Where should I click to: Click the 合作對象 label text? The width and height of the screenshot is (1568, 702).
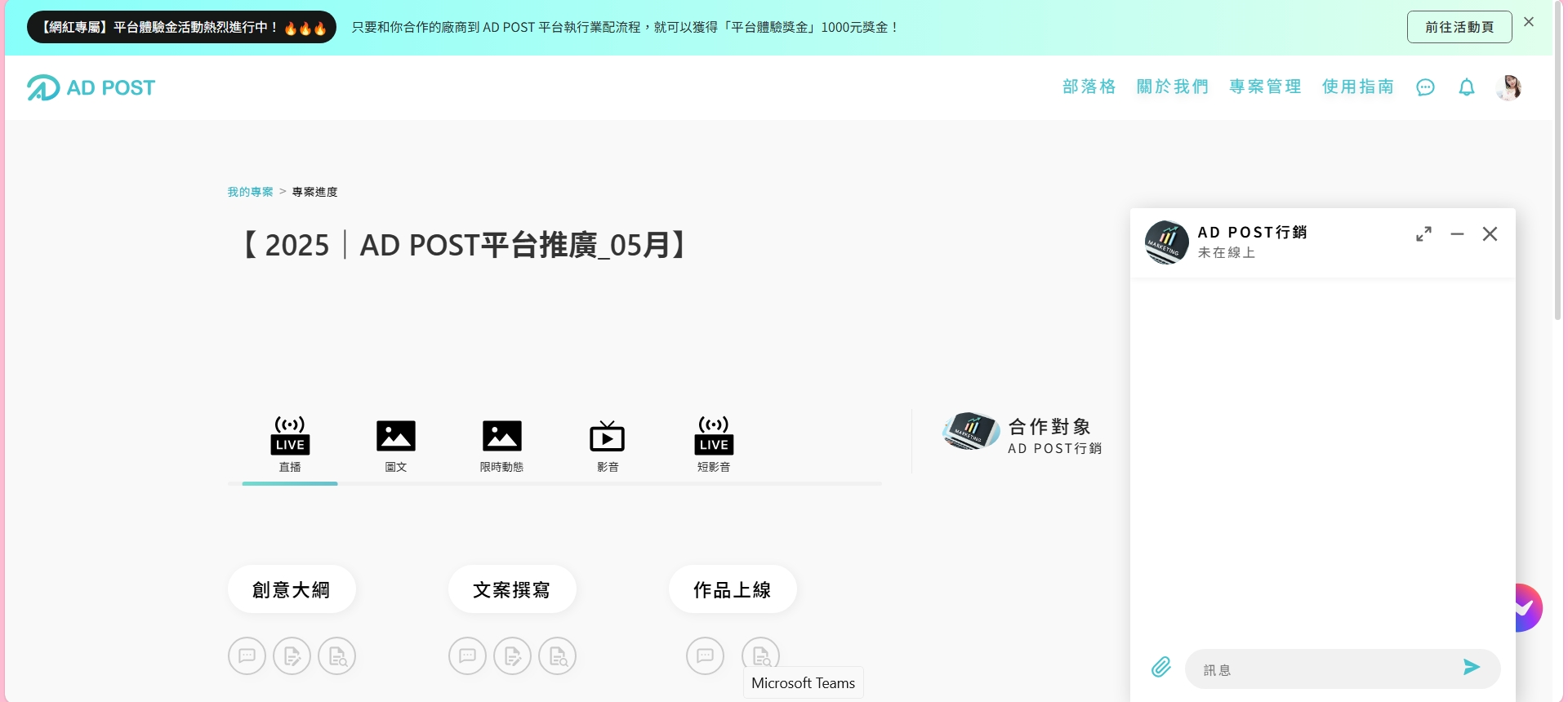(1050, 427)
